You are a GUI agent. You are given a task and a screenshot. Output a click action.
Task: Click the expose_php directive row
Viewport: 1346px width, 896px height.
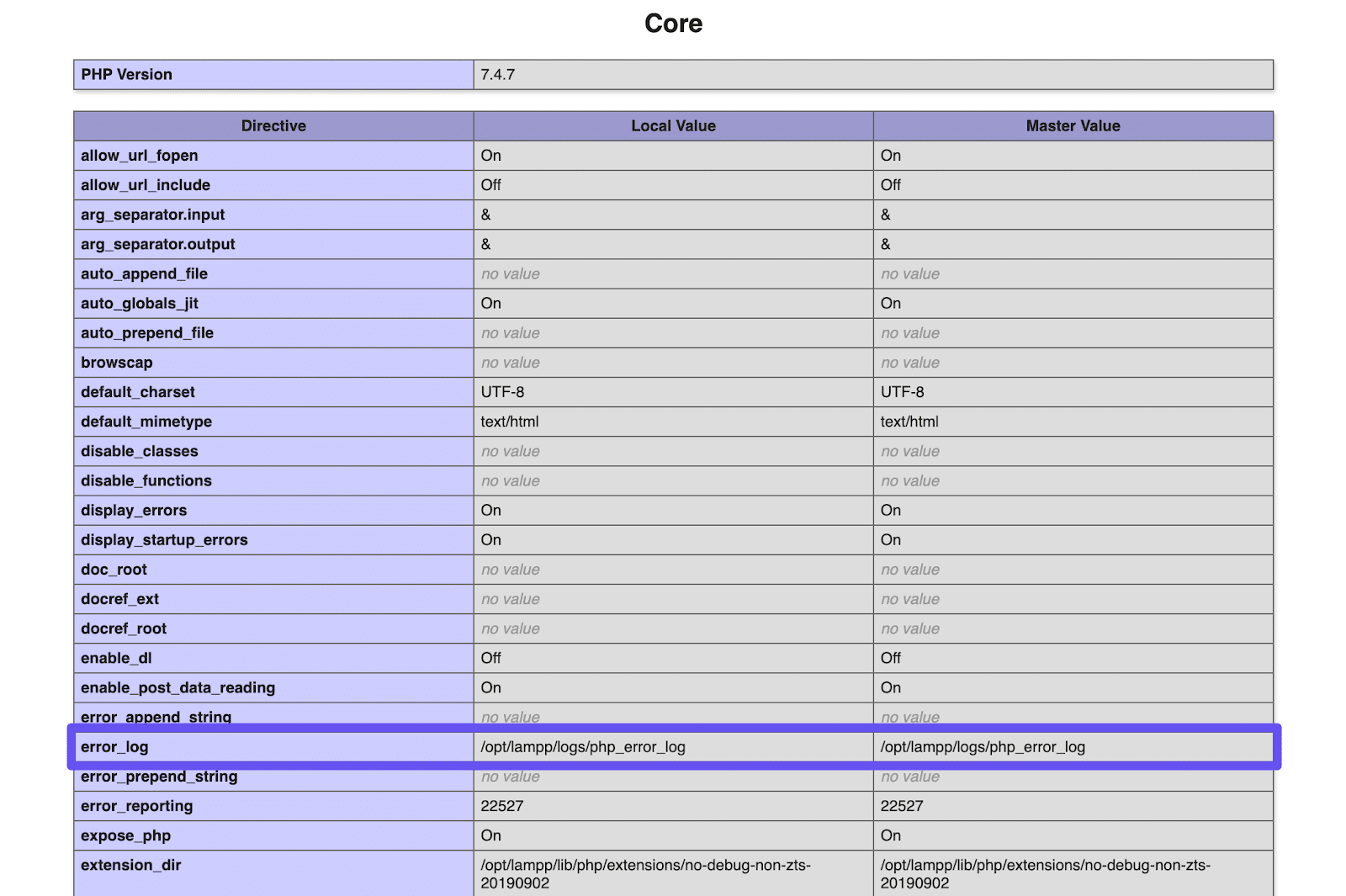pos(125,835)
